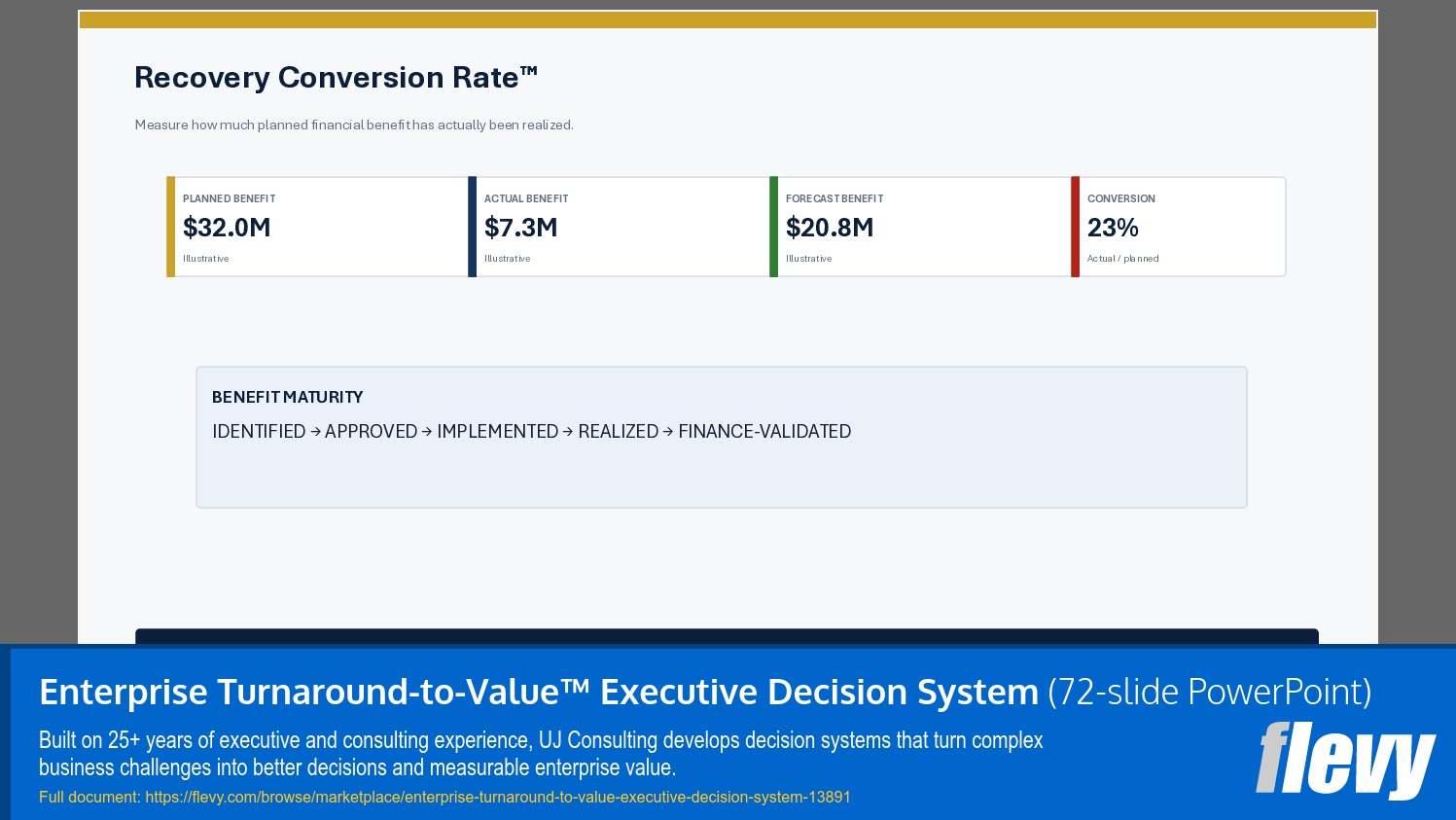This screenshot has width=1456, height=820.
Task: Select the FORECAST BENEFIT label
Action: pyautogui.click(x=835, y=198)
